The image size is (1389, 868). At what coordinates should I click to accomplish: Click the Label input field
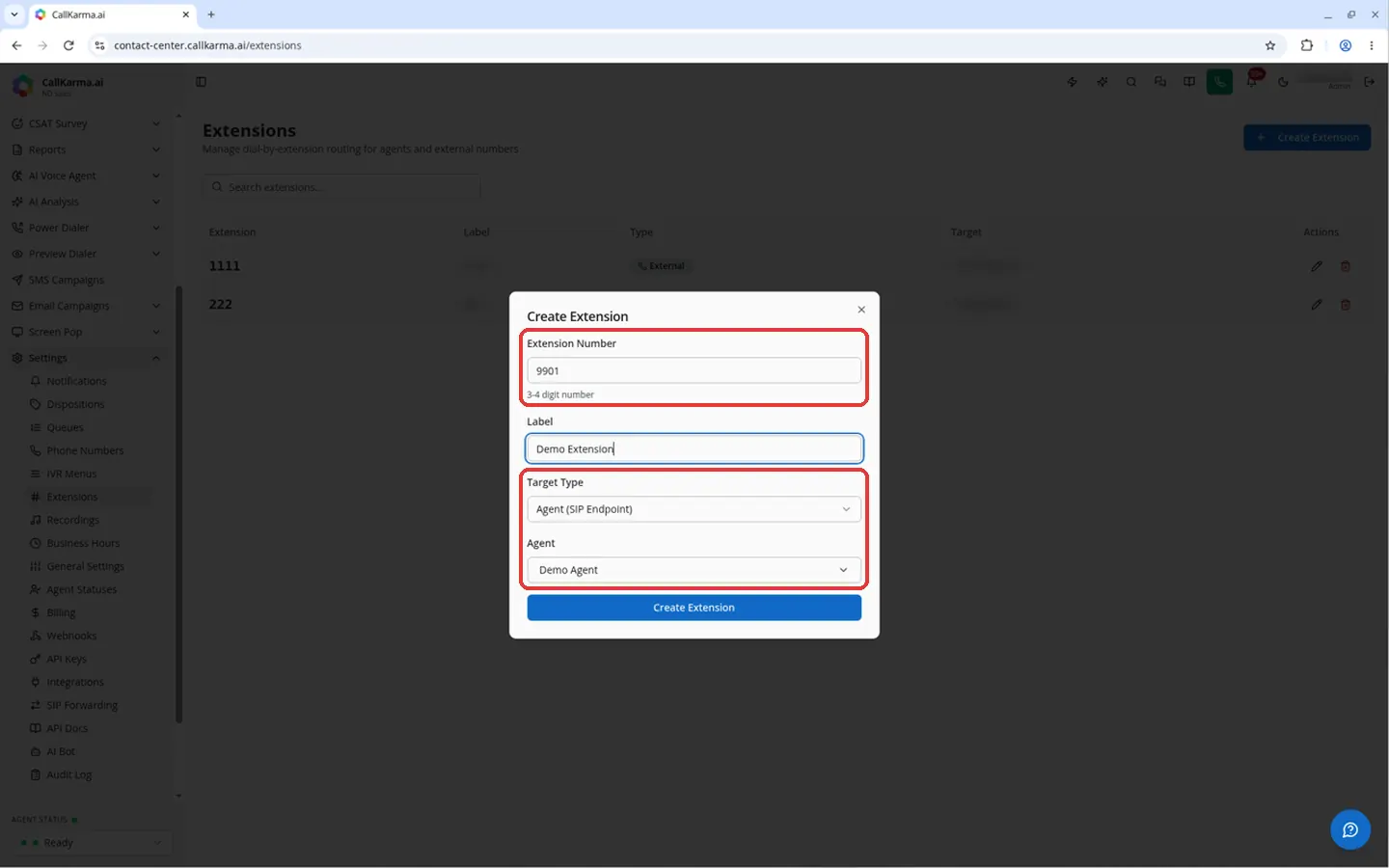(x=694, y=448)
